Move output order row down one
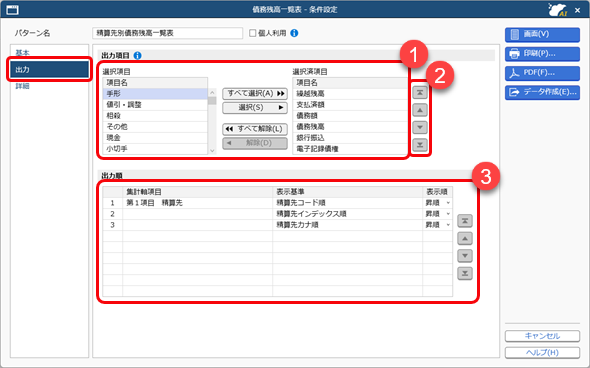The width and height of the screenshot is (590, 368). pos(465,256)
